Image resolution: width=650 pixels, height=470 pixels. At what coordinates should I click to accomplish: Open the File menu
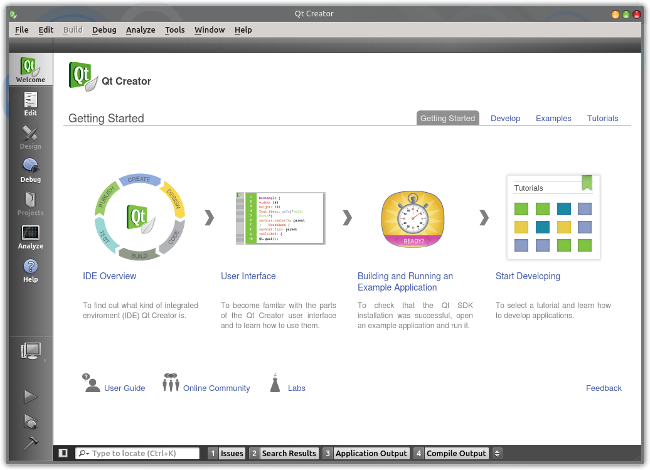pyautogui.click(x=22, y=30)
